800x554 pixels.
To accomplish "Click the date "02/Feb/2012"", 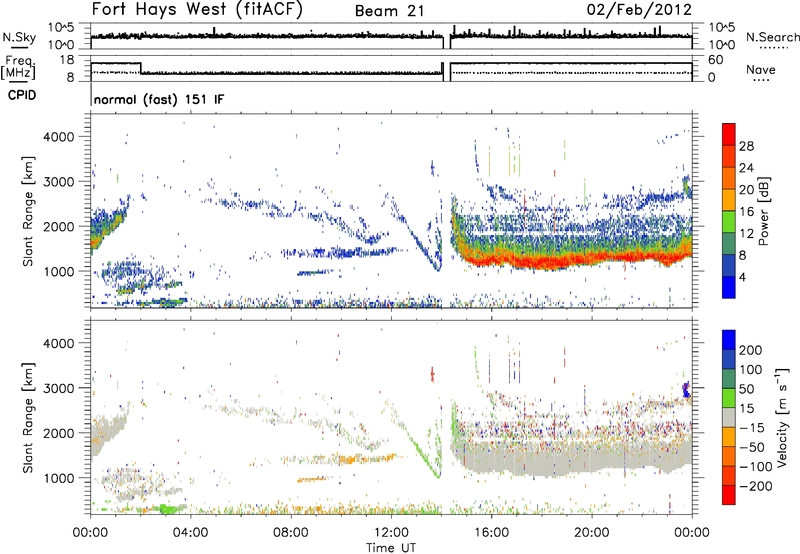I will tap(639, 9).
